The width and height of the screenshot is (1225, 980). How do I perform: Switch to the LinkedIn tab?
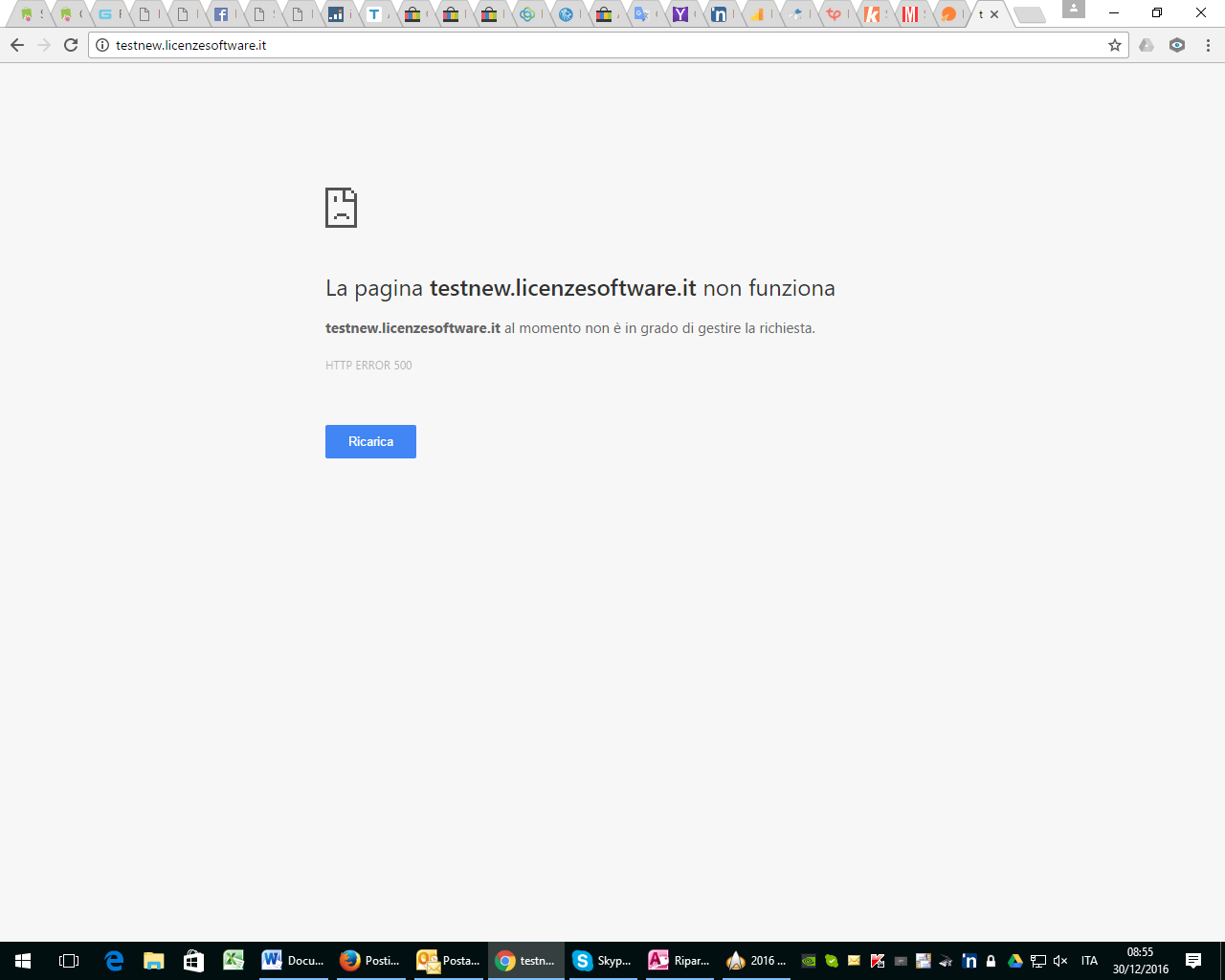pyautogui.click(x=719, y=14)
